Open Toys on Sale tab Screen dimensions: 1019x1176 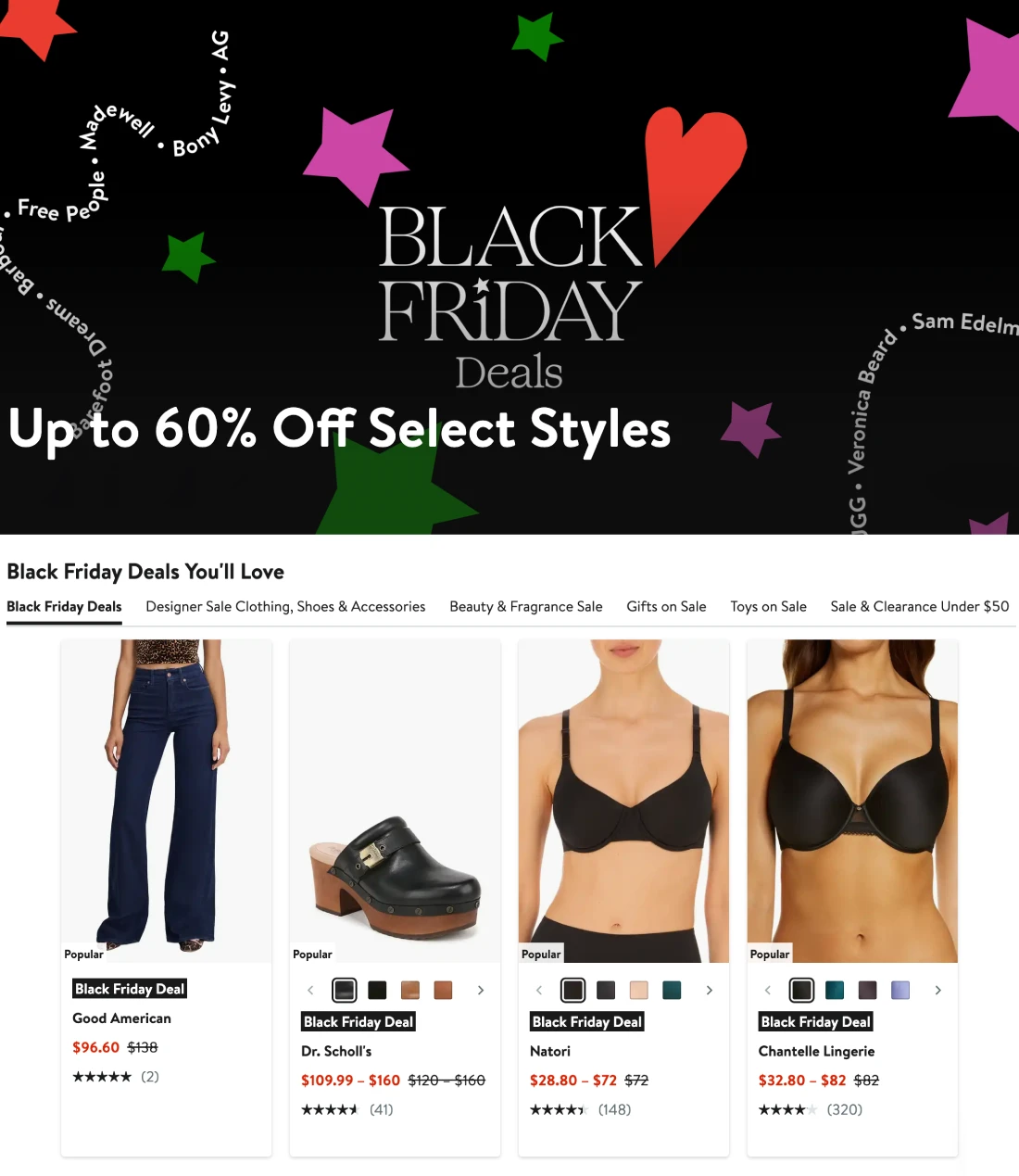[768, 607]
